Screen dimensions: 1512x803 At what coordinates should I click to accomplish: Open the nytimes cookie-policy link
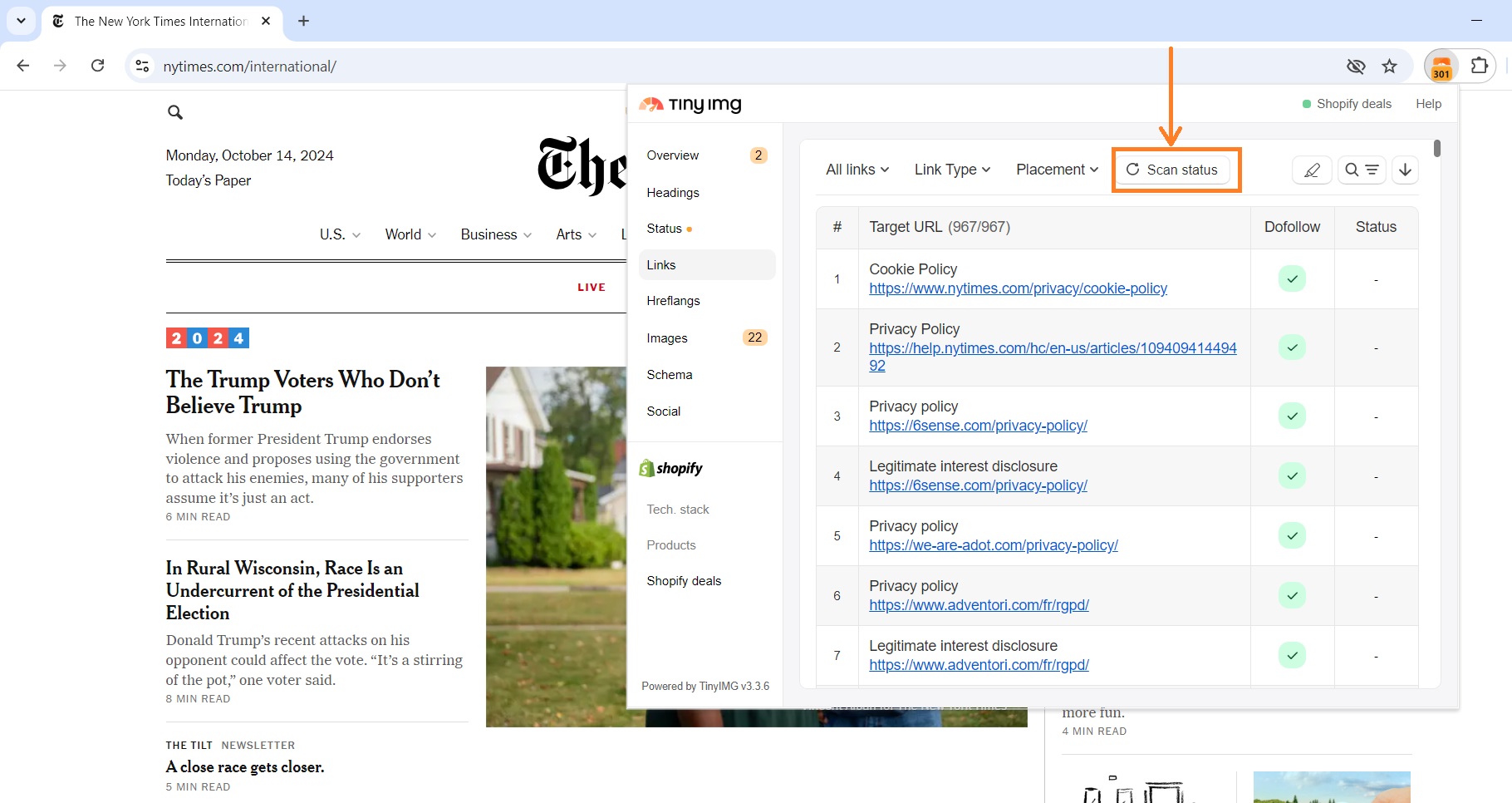(x=1017, y=288)
